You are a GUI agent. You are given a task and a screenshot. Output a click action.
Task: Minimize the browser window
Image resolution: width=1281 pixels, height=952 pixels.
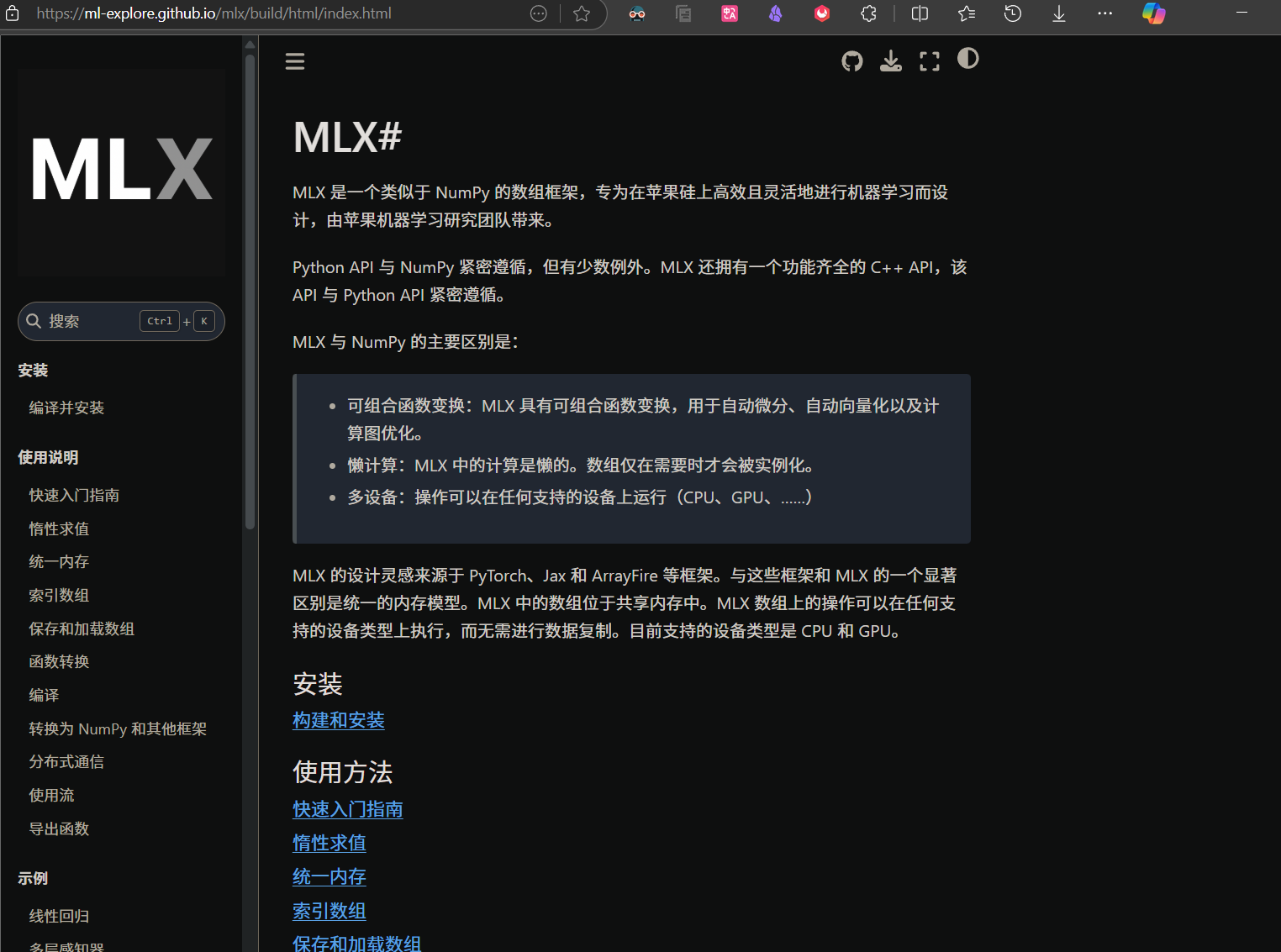1241,13
